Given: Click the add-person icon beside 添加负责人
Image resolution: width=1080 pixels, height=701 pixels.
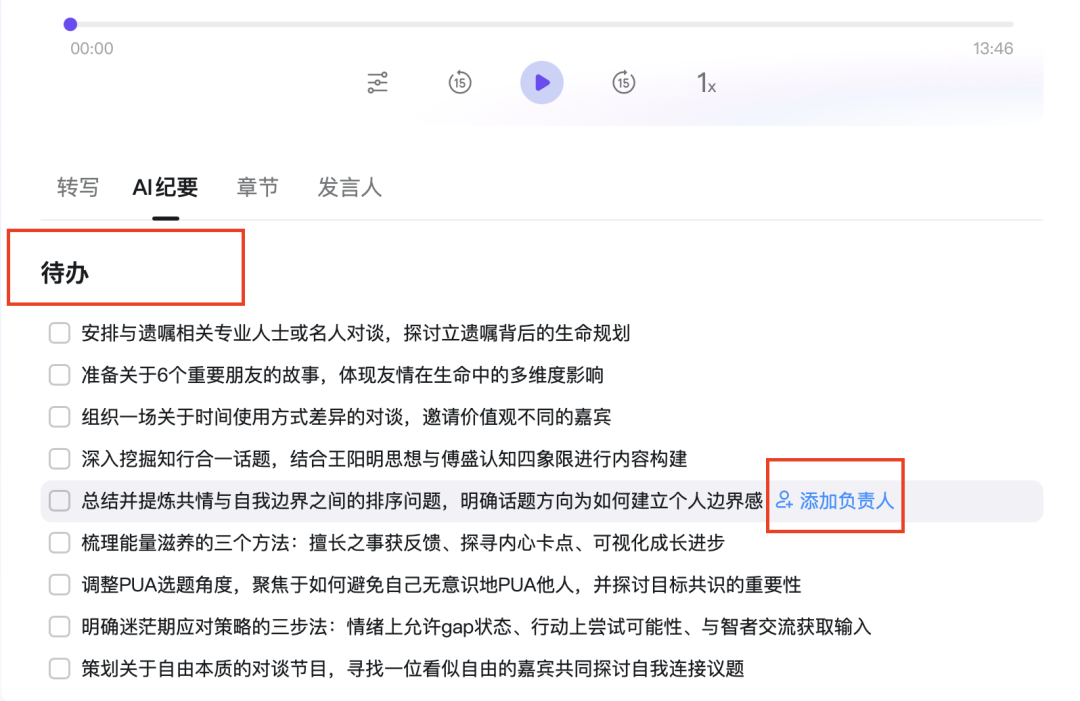Looking at the screenshot, I should 784,500.
